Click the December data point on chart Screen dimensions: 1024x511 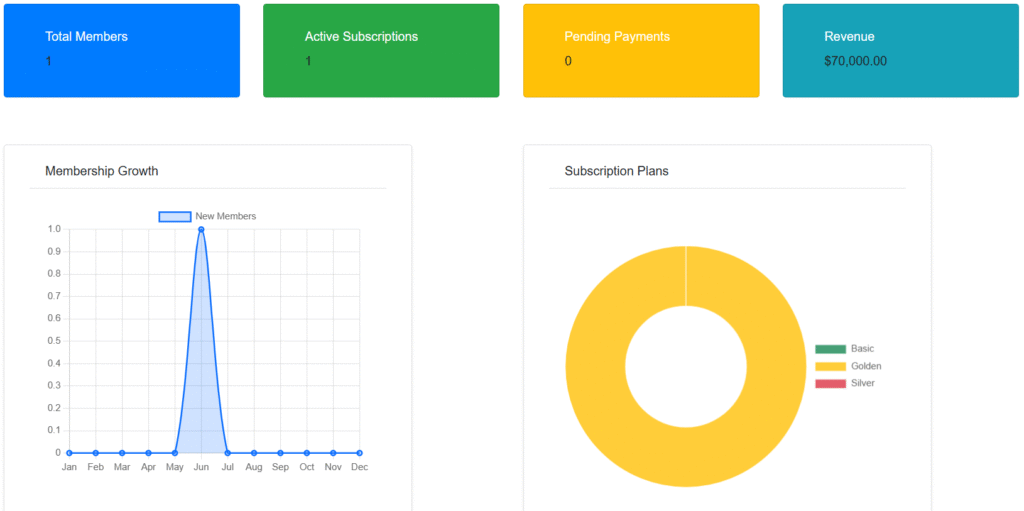pyautogui.click(x=359, y=453)
